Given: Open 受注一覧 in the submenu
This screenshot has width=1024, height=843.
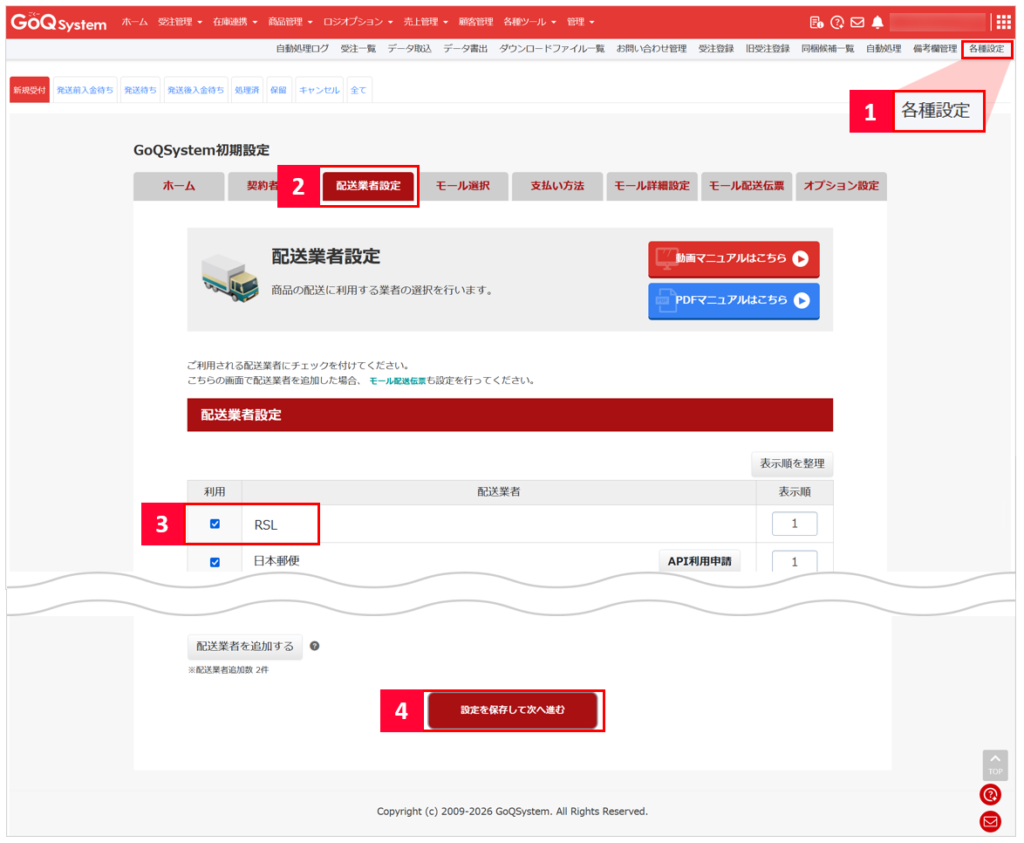Looking at the screenshot, I should pyautogui.click(x=358, y=49).
